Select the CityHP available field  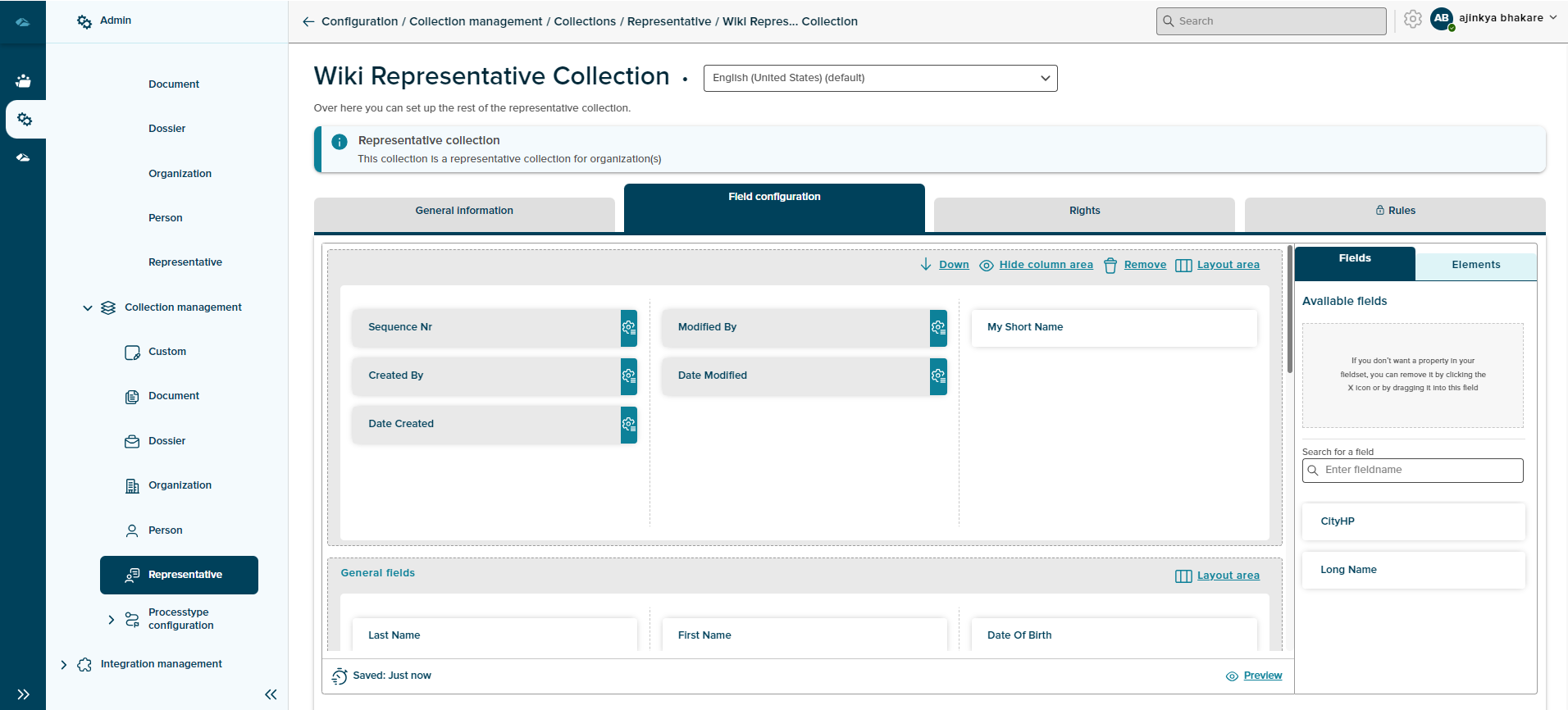[x=1413, y=521]
